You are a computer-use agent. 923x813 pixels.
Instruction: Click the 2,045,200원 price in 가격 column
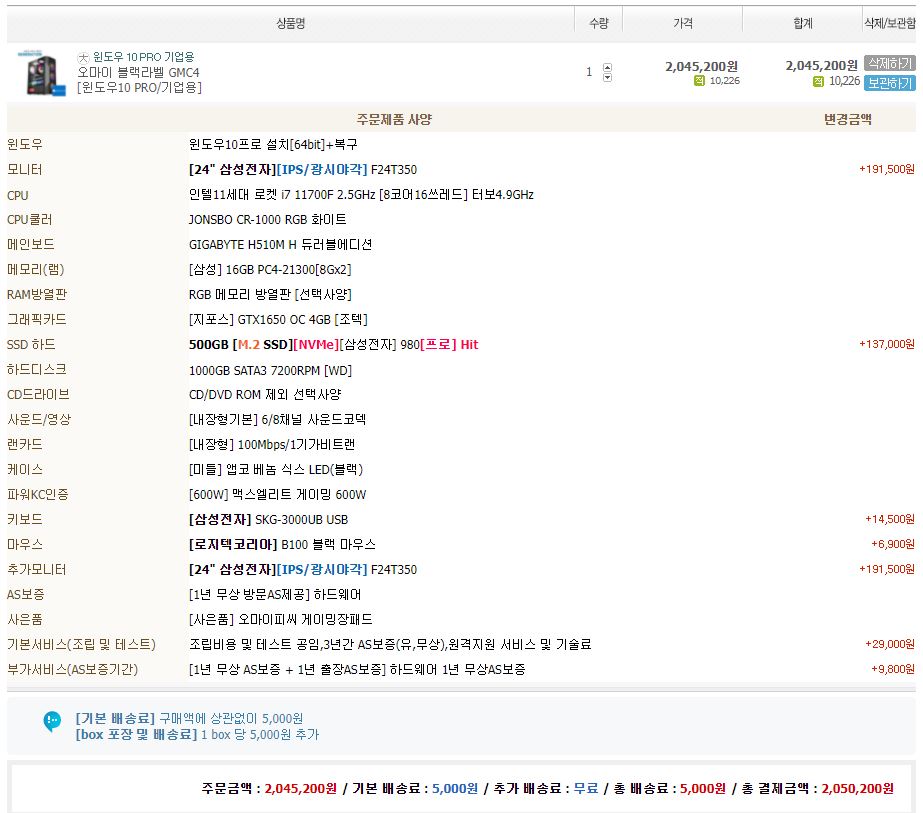pos(702,67)
